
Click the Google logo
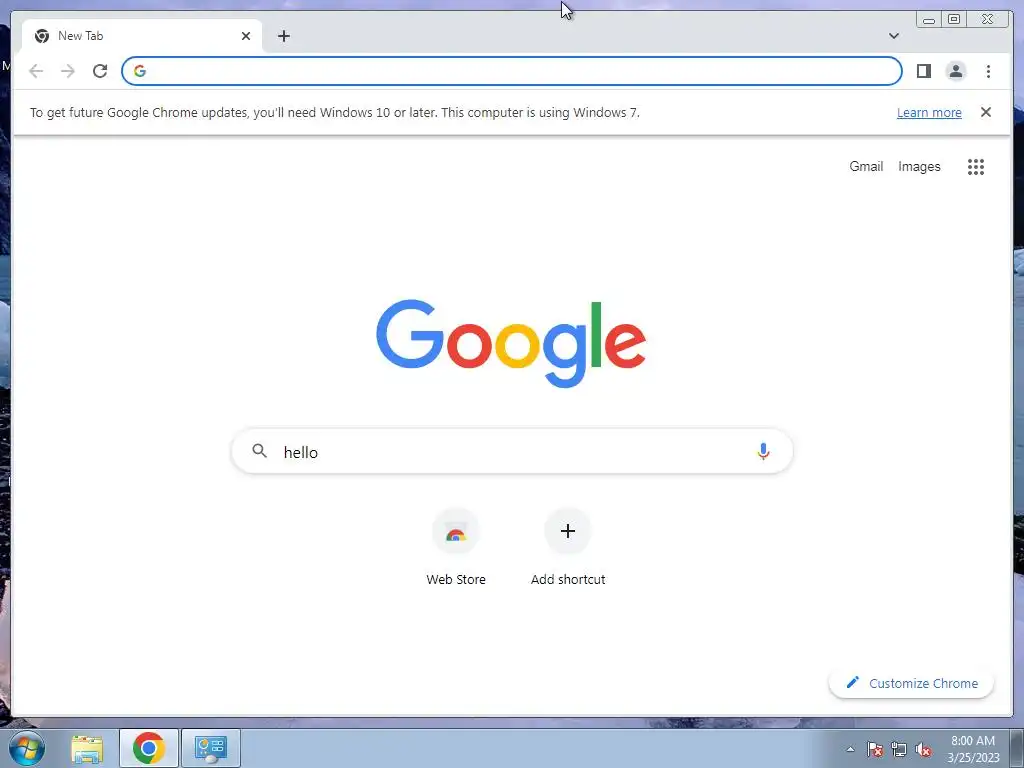click(511, 343)
